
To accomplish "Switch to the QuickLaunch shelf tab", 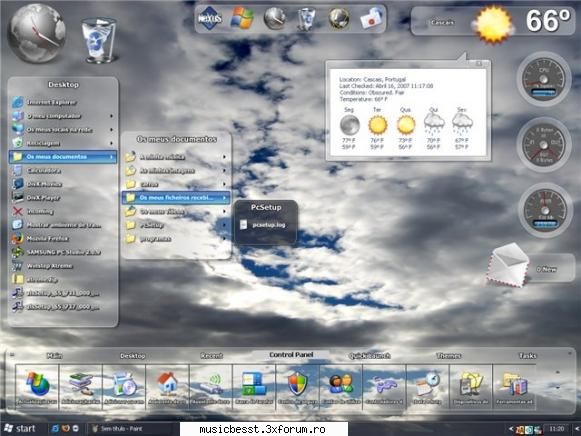I will pos(369,356).
